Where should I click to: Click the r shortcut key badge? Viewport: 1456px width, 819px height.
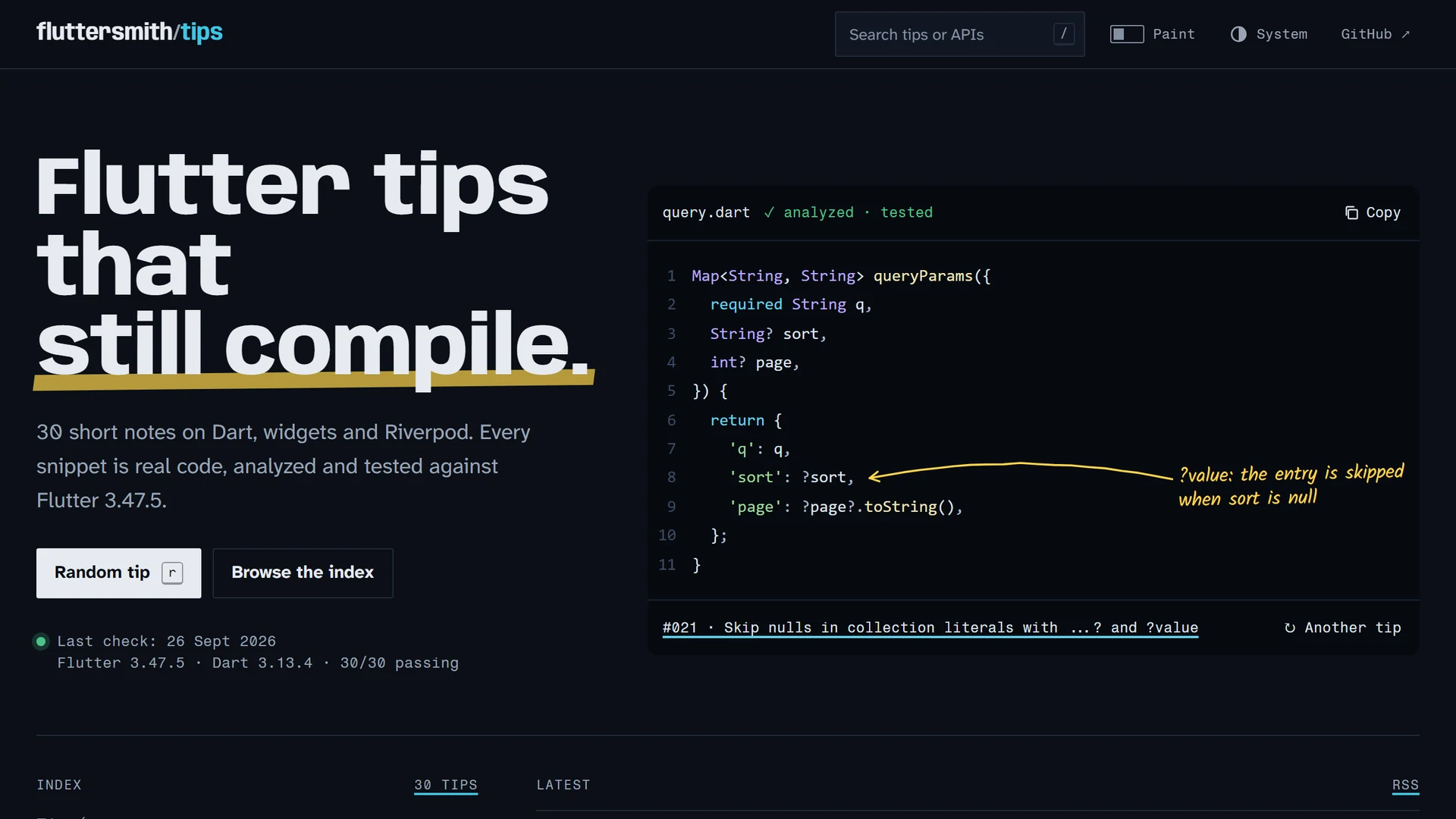pyautogui.click(x=172, y=573)
